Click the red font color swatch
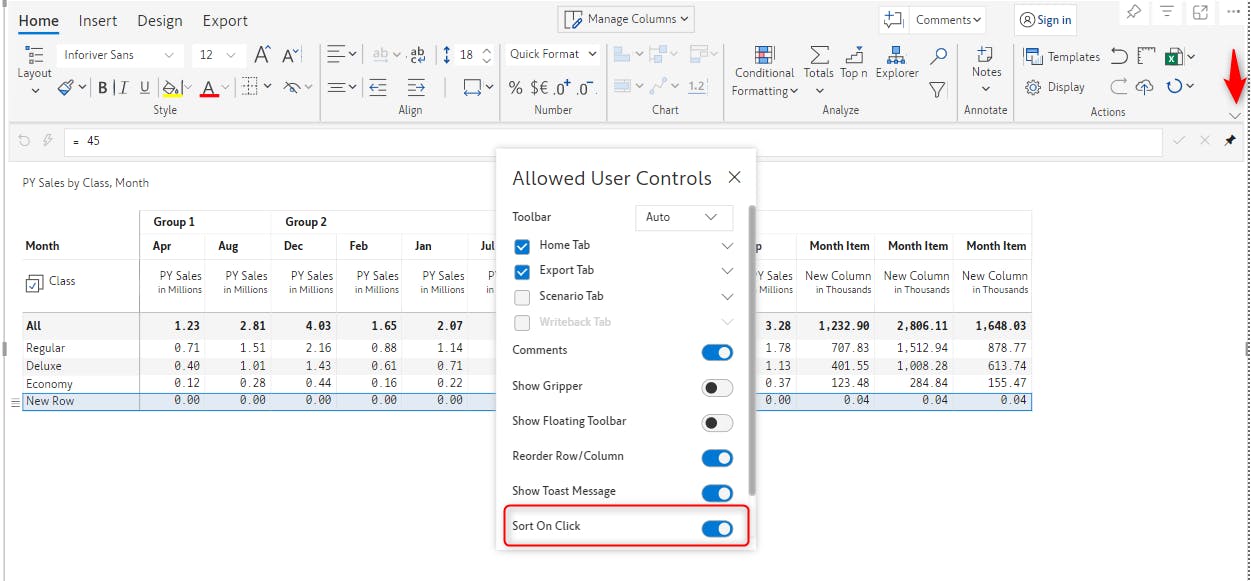 point(208,88)
